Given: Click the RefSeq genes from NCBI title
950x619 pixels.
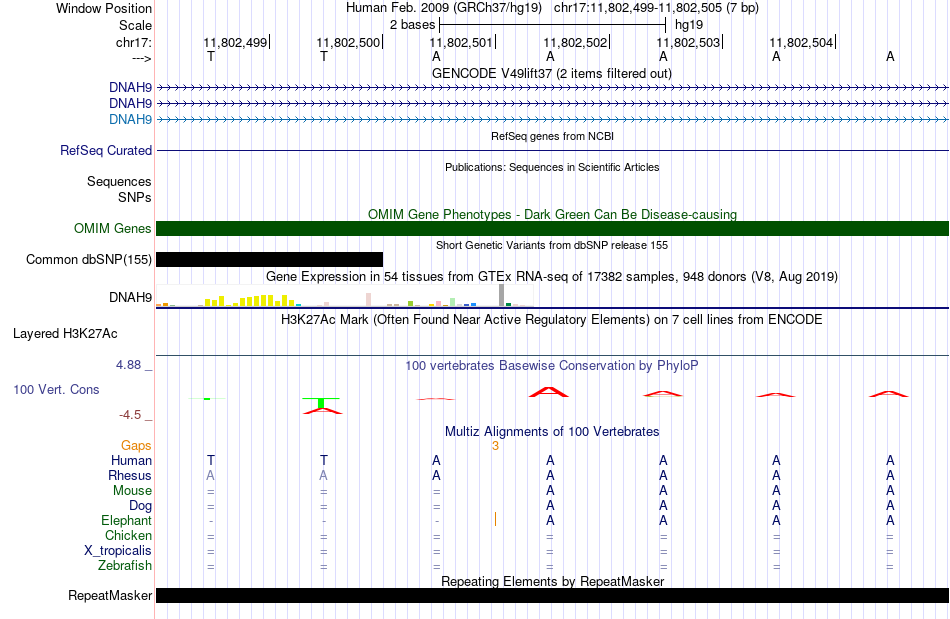Looking at the screenshot, I should [552, 136].
